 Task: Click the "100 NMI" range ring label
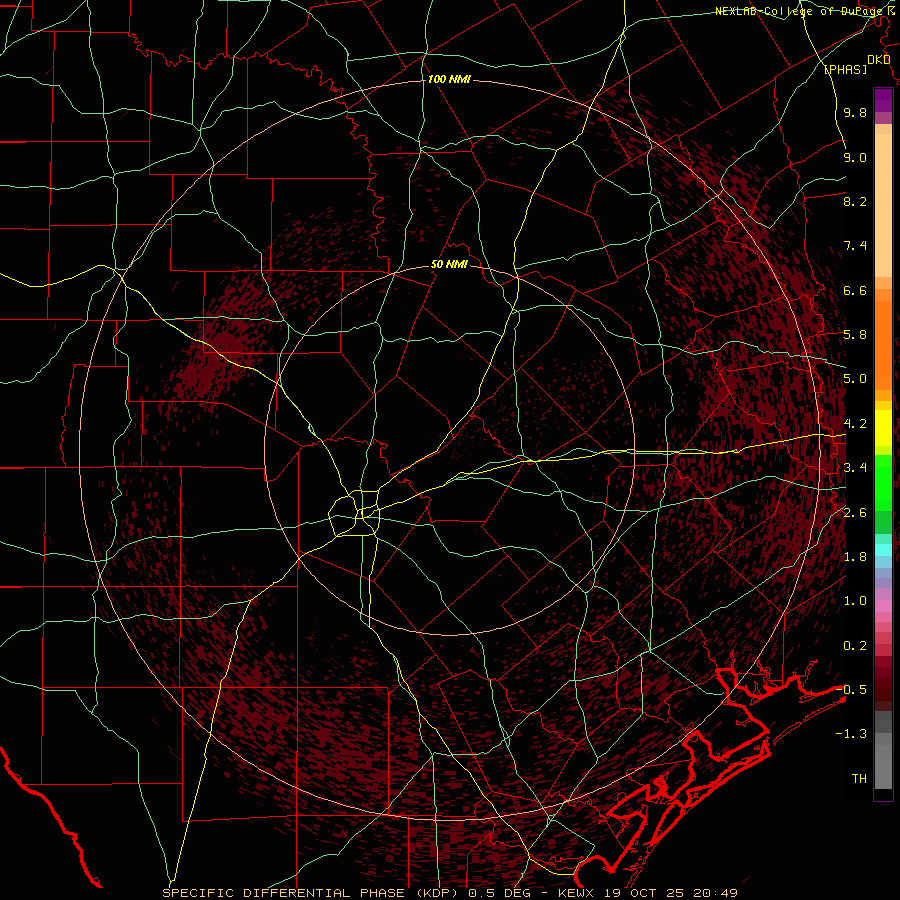[x=449, y=79]
